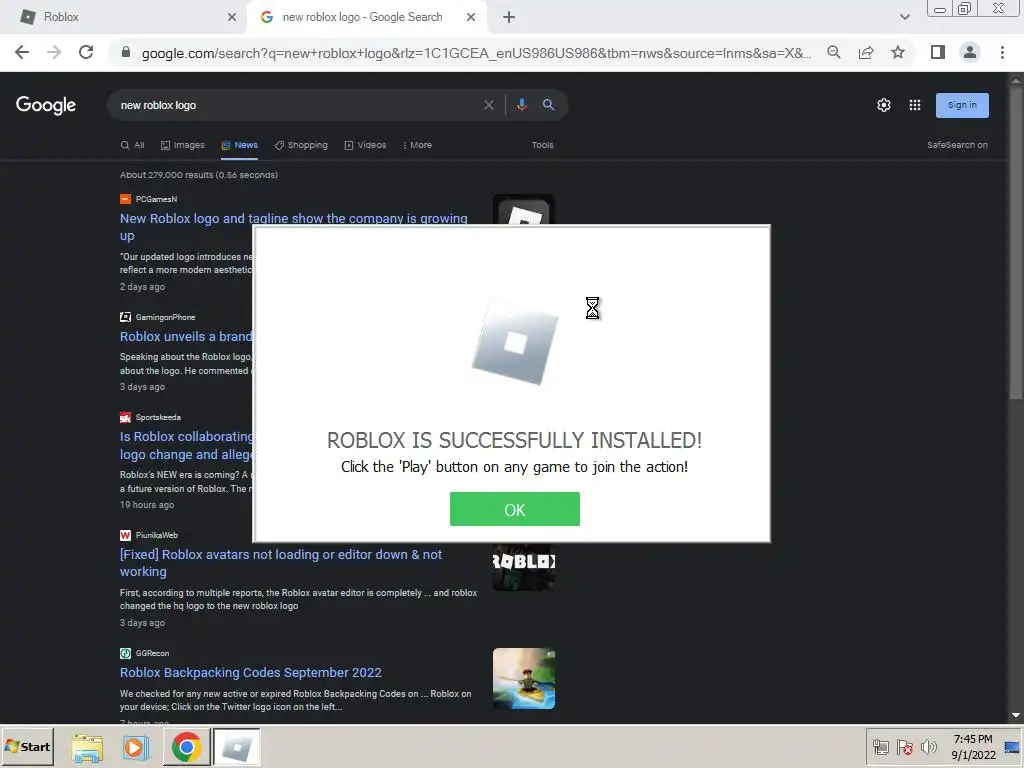
Task: Clear the search box with the X icon
Action: click(488, 105)
